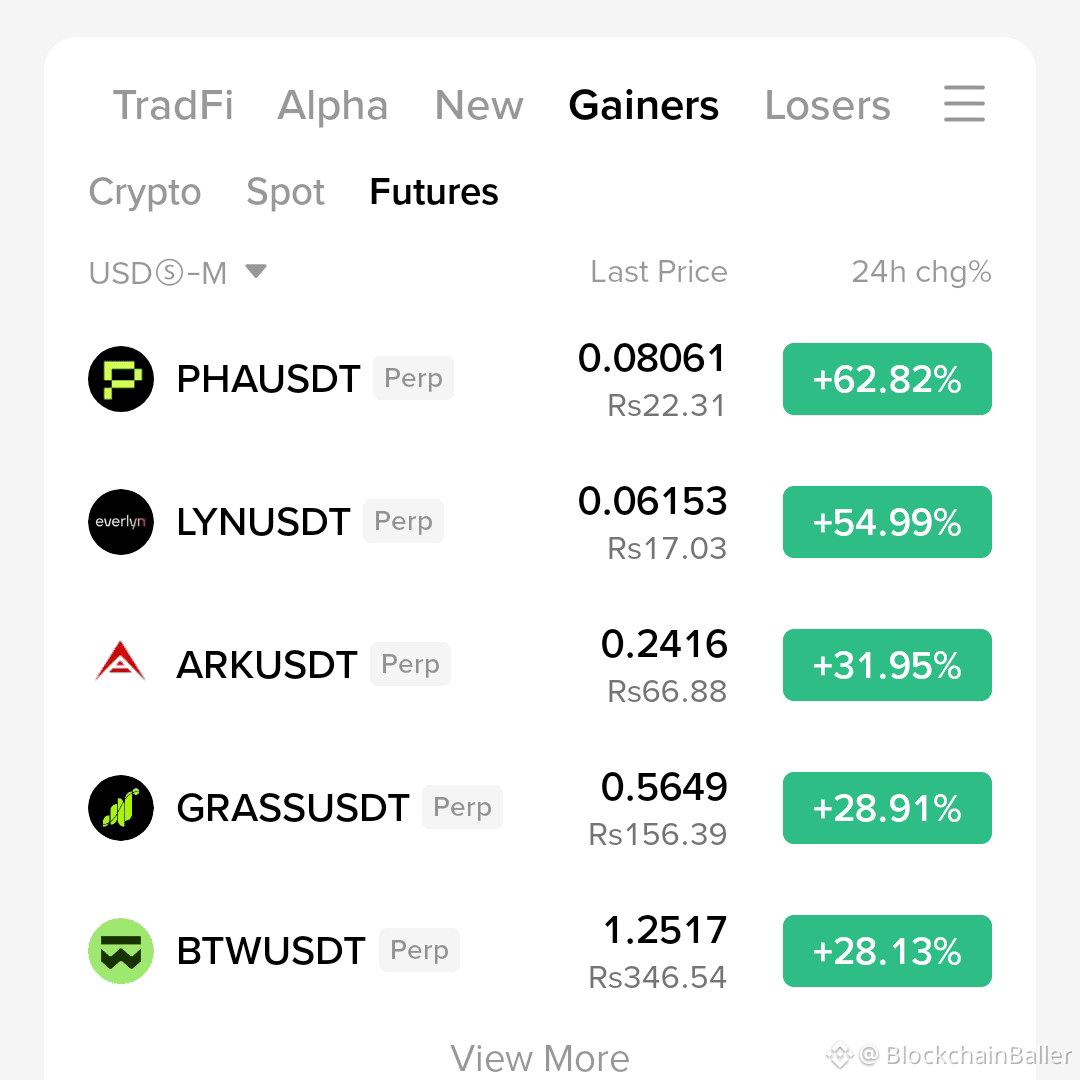Sort by Last Price column header
1080x1080 pixels.
click(x=658, y=271)
